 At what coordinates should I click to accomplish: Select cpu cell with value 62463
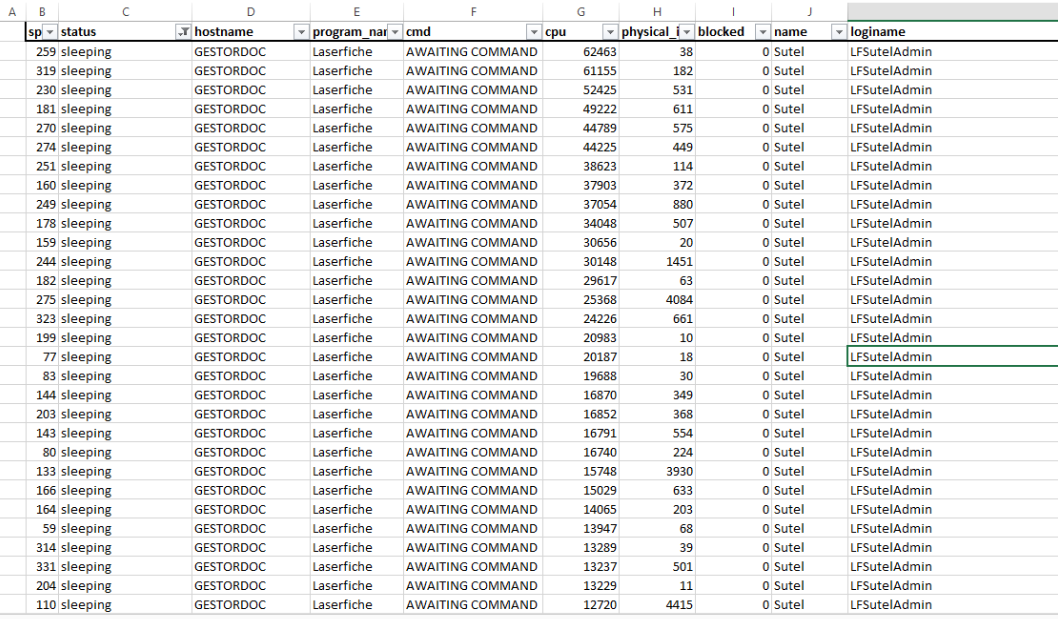(581, 52)
